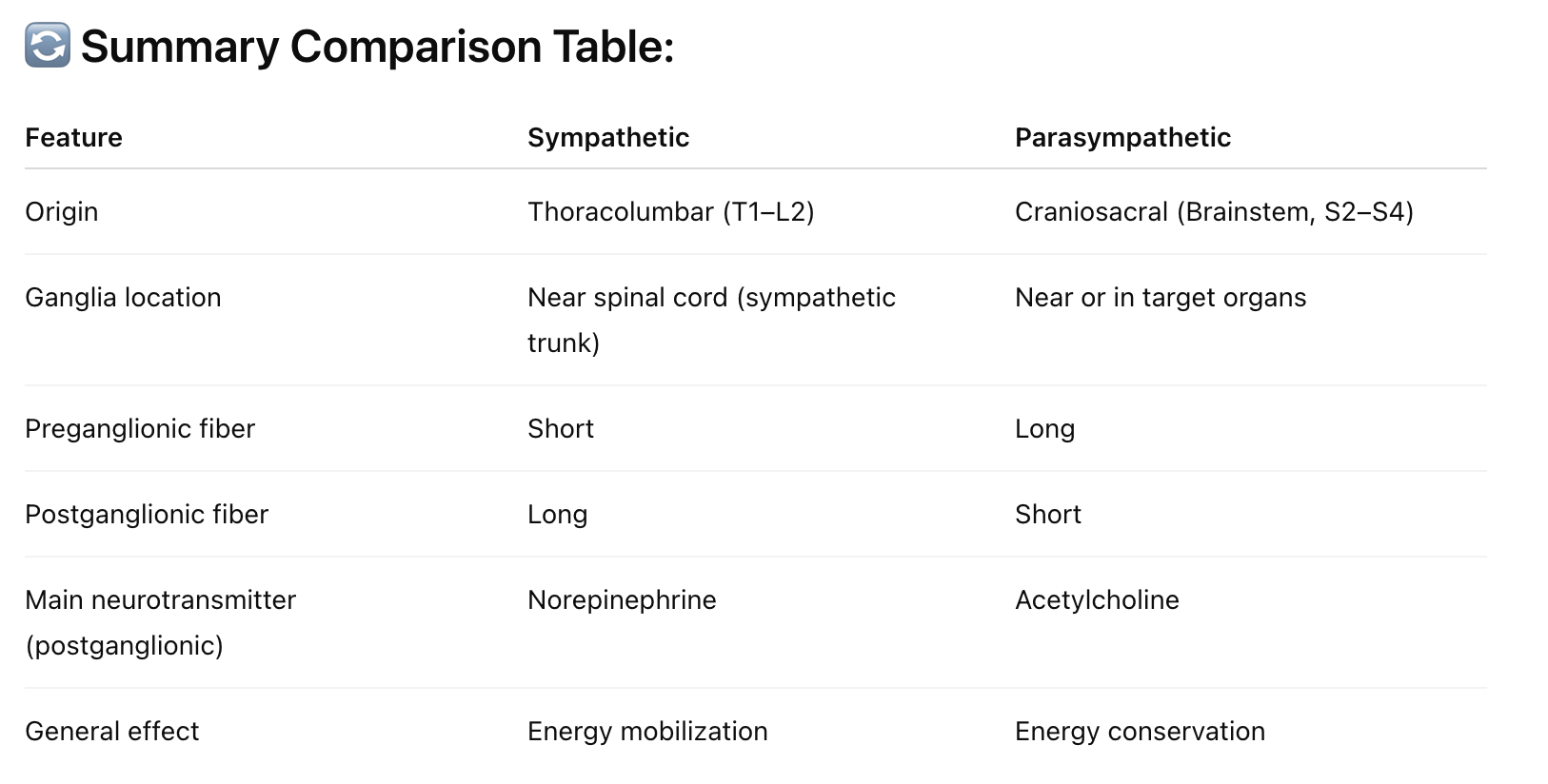Click the Craniosacral (Brainstem, S2–S4) cell
This screenshot has width=1548, height=784.
(1214, 212)
